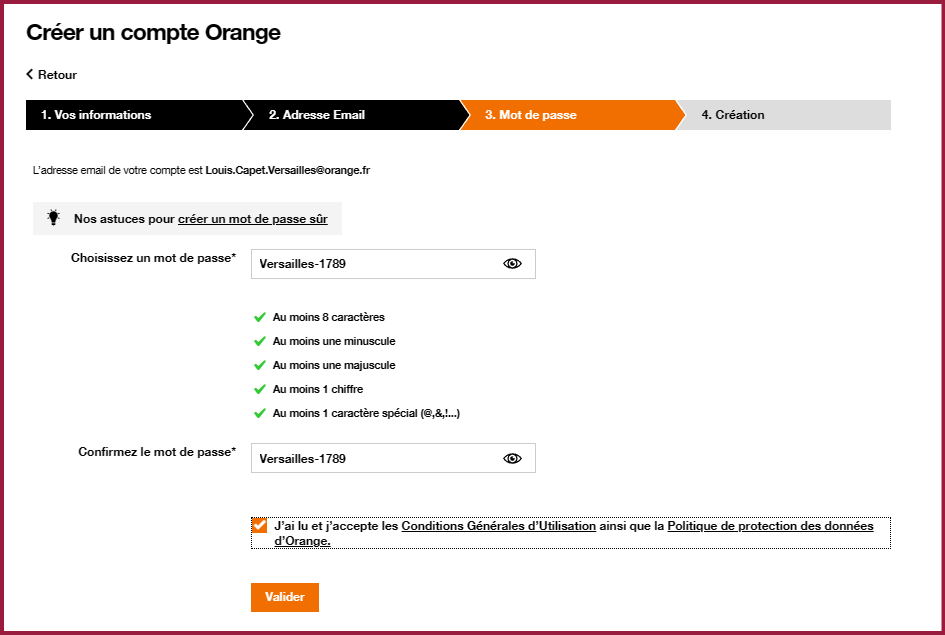Image resolution: width=945 pixels, height=635 pixels.
Task: Click the green checkmark for Au moins une majuscule
Action: tap(260, 365)
